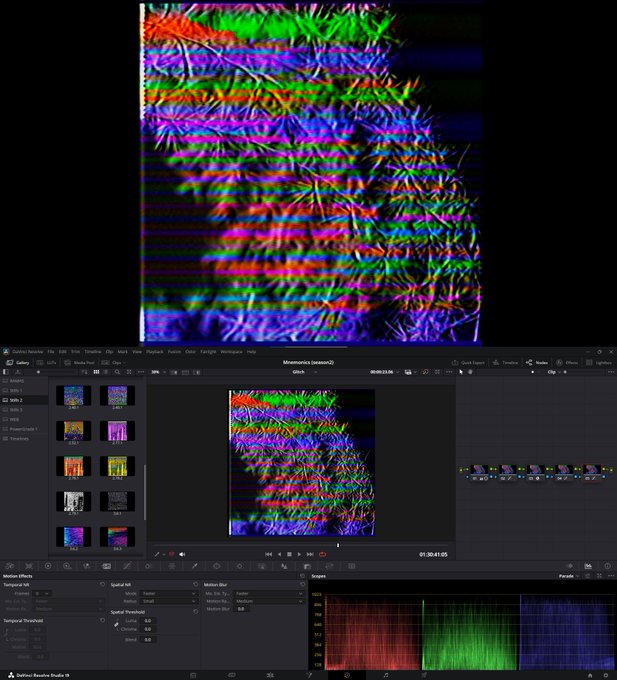This screenshot has height=680, width=617.
Task: Select the black-and-white still thumbnail
Action: (74, 501)
